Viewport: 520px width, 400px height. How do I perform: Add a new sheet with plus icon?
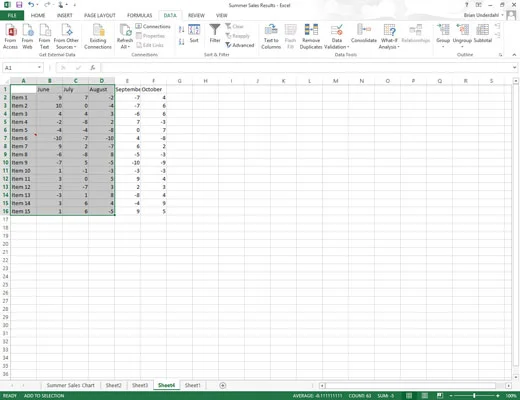[223, 385]
